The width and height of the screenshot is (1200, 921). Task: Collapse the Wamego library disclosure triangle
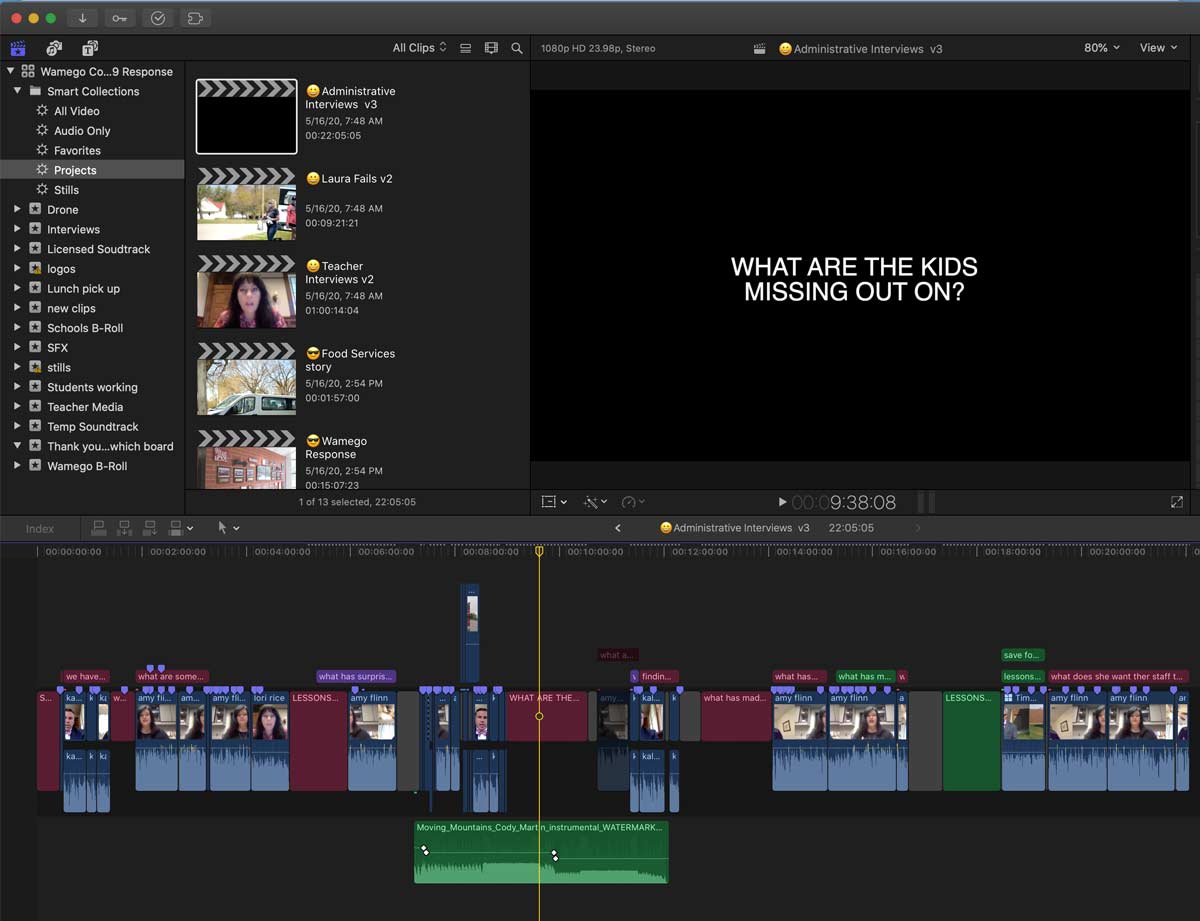coord(10,71)
